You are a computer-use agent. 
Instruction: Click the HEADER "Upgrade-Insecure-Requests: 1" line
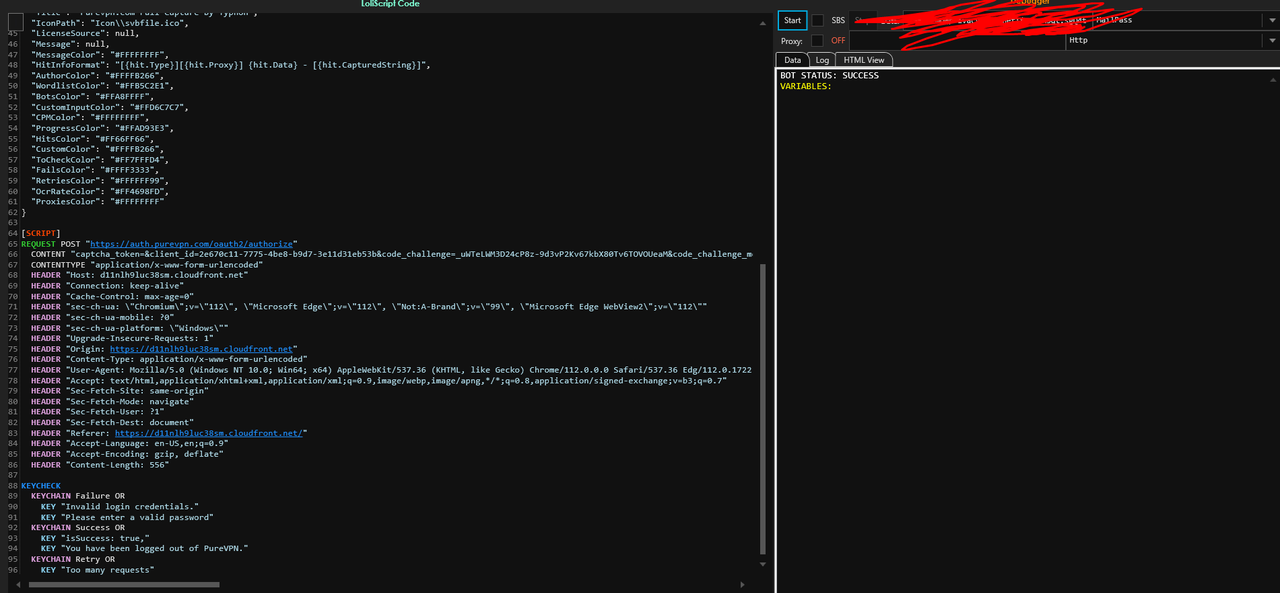122,338
